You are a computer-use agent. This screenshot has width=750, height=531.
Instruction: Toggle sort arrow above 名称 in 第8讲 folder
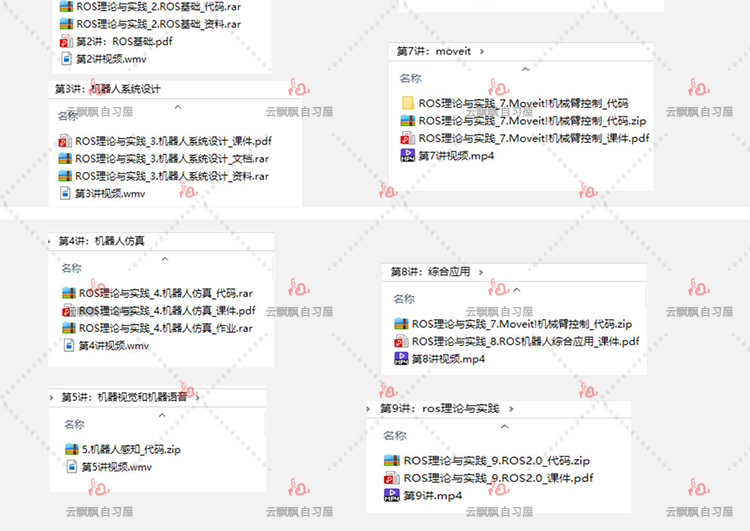tap(517, 290)
